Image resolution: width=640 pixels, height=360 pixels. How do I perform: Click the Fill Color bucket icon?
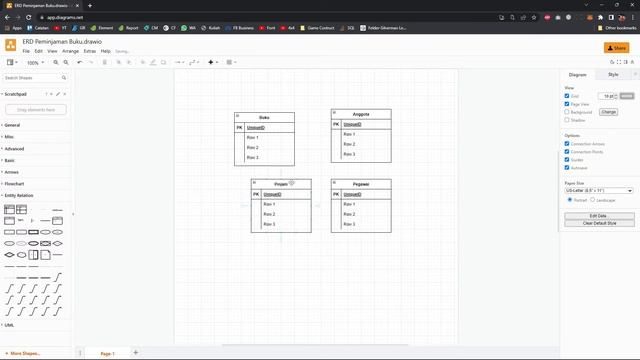[143, 62]
